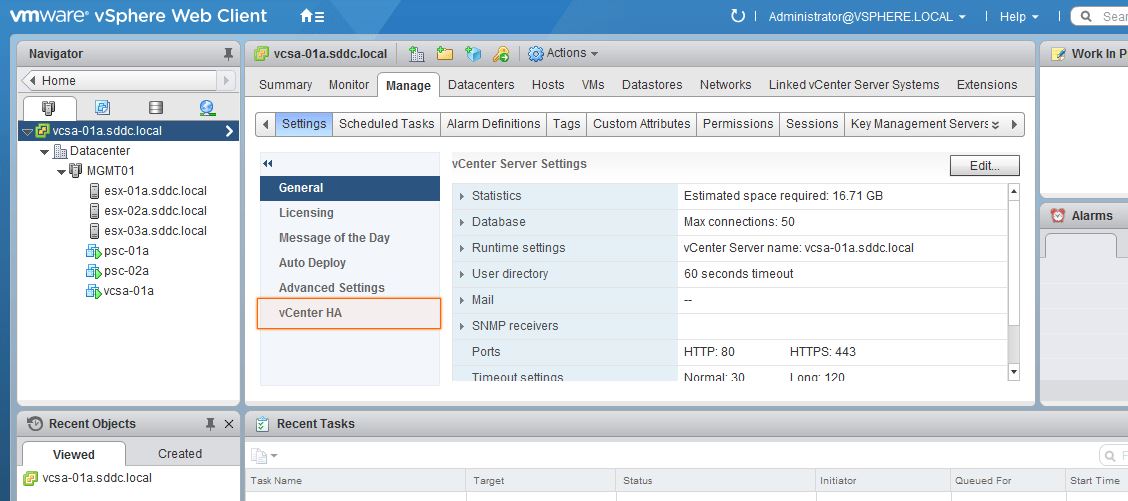
Task: Select VMs and Templates navigator tab
Action: point(102,108)
